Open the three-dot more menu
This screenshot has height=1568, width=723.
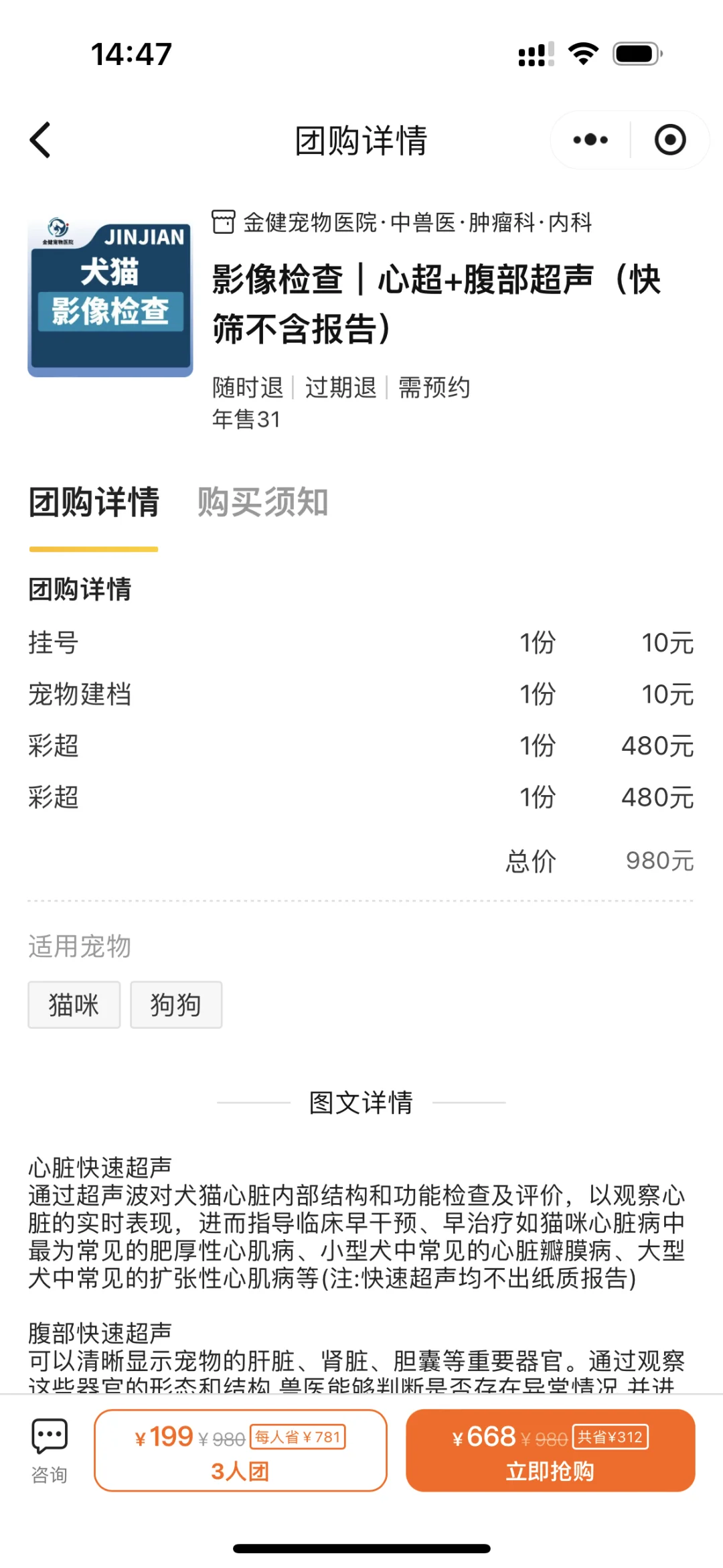(590, 140)
